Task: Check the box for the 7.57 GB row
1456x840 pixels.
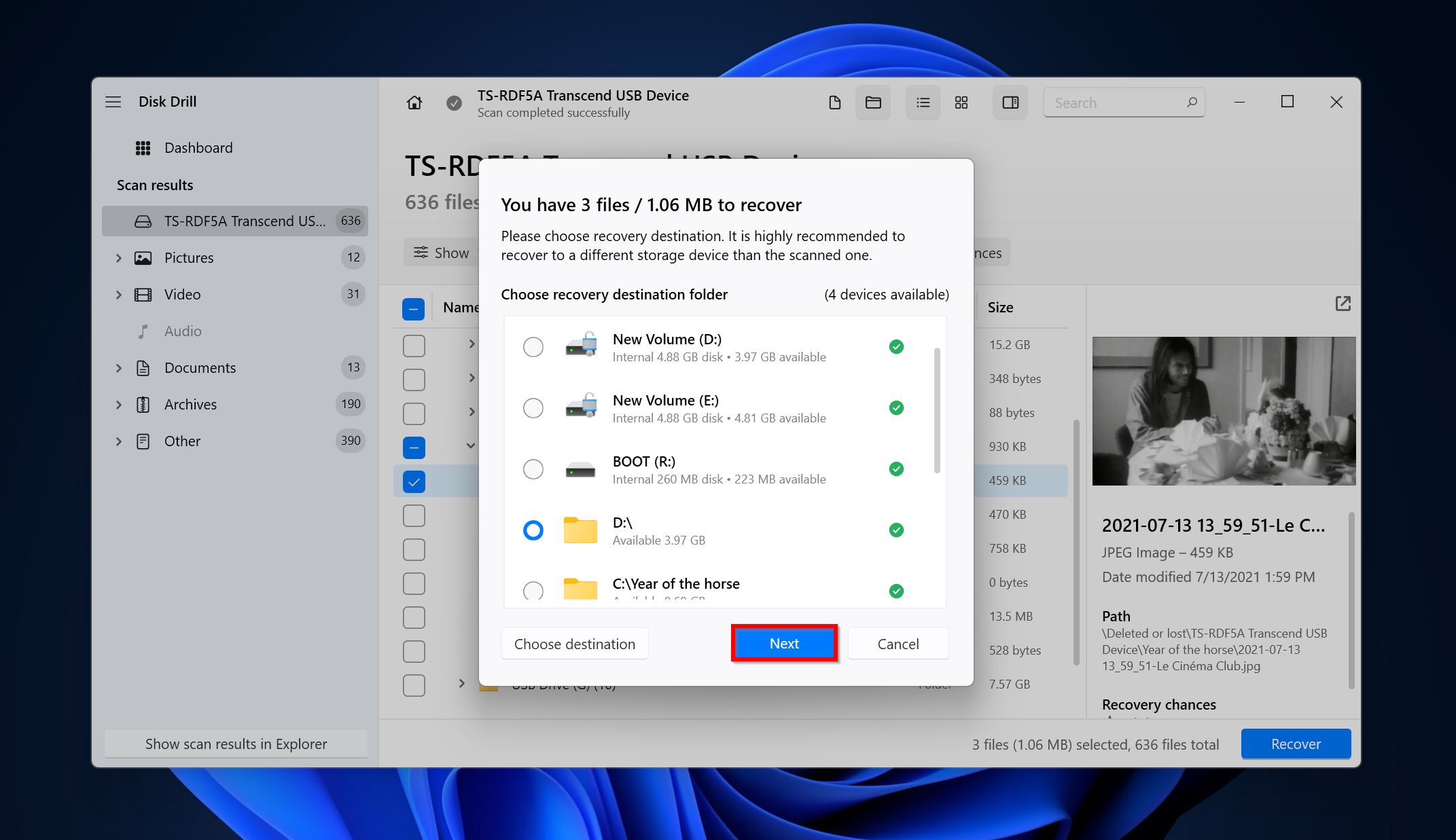Action: pos(414,685)
